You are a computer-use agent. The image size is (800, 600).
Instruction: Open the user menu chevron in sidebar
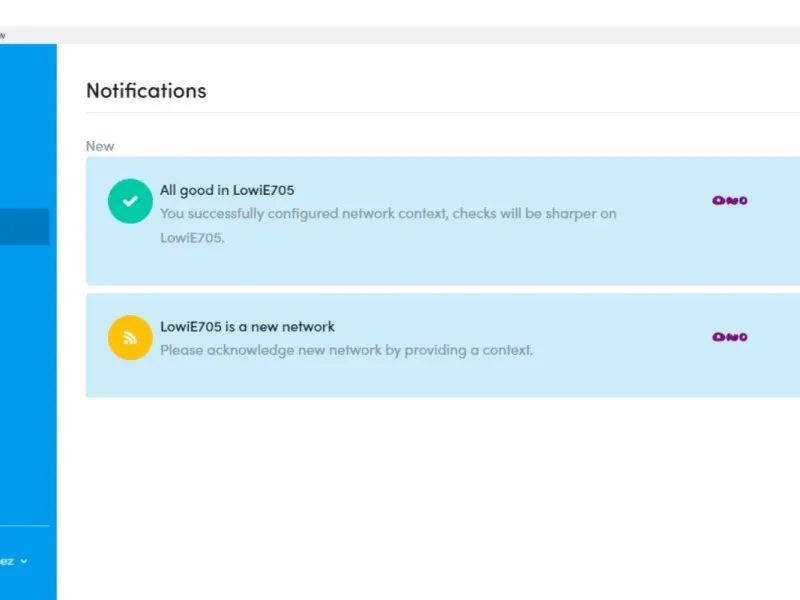pyautogui.click(x=24, y=561)
